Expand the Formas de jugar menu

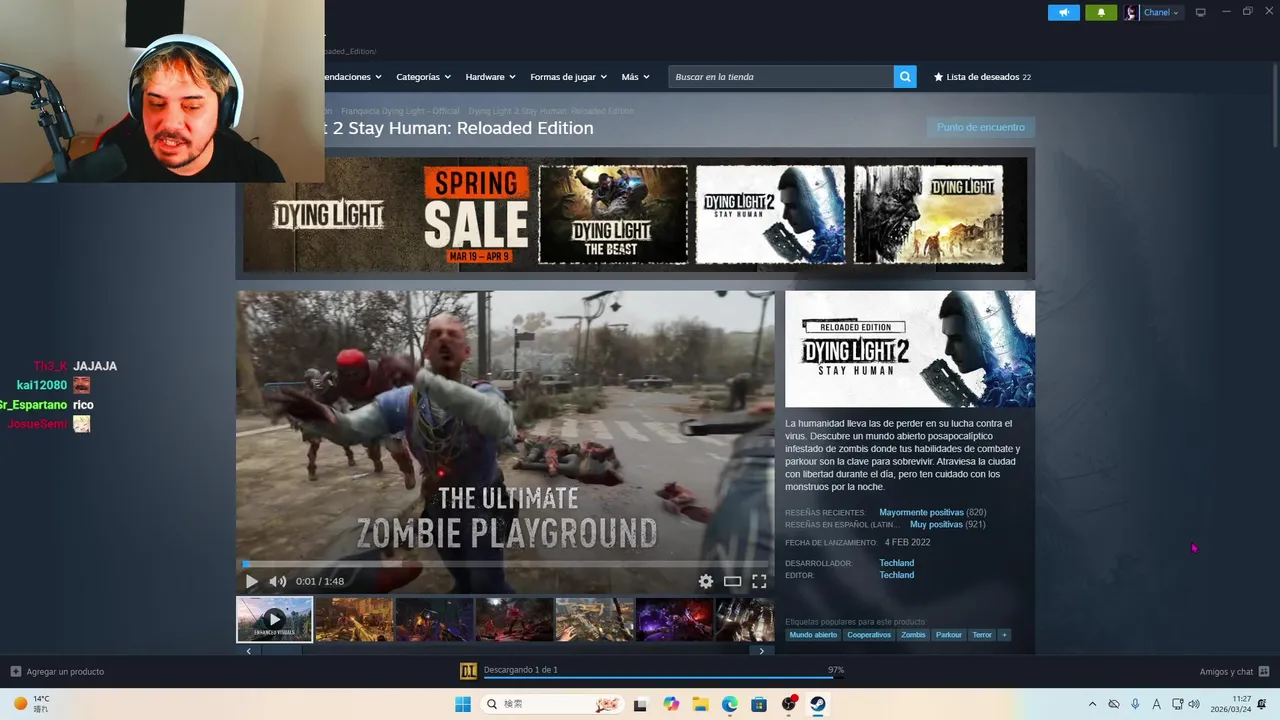coord(568,77)
